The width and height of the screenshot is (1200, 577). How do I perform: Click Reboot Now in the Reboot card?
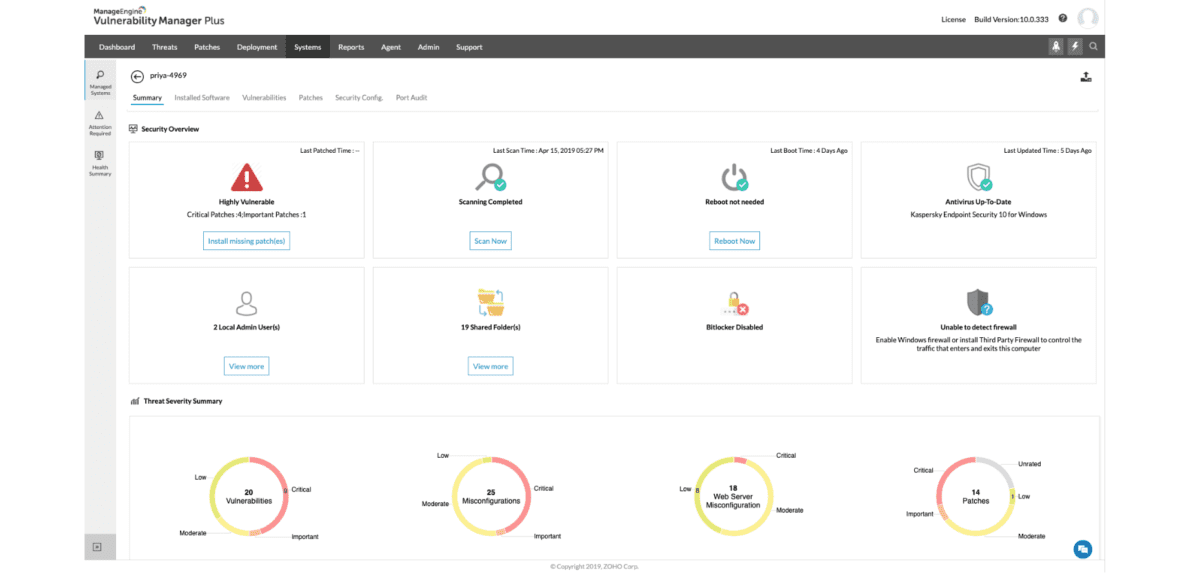734,240
